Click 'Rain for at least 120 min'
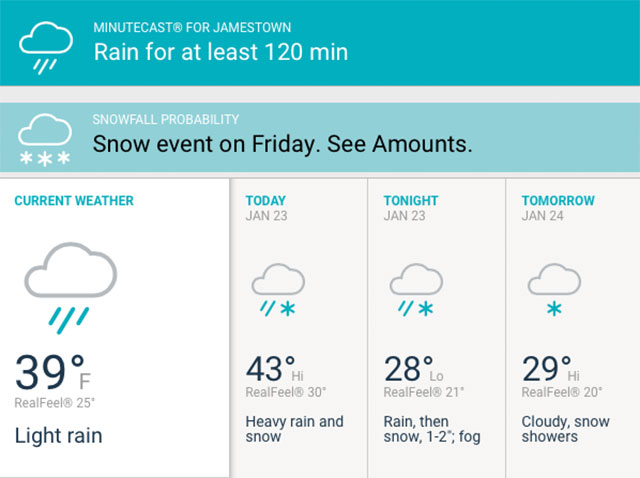This screenshot has height=478, width=640. 221,52
